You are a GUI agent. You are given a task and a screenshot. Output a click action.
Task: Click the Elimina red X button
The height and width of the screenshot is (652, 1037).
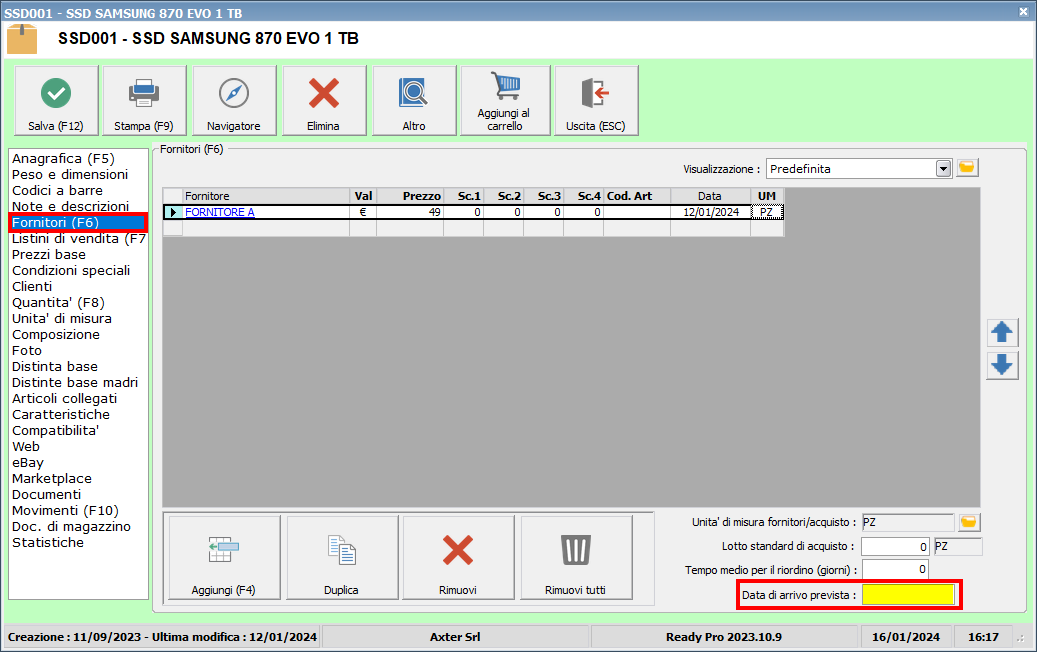[324, 101]
